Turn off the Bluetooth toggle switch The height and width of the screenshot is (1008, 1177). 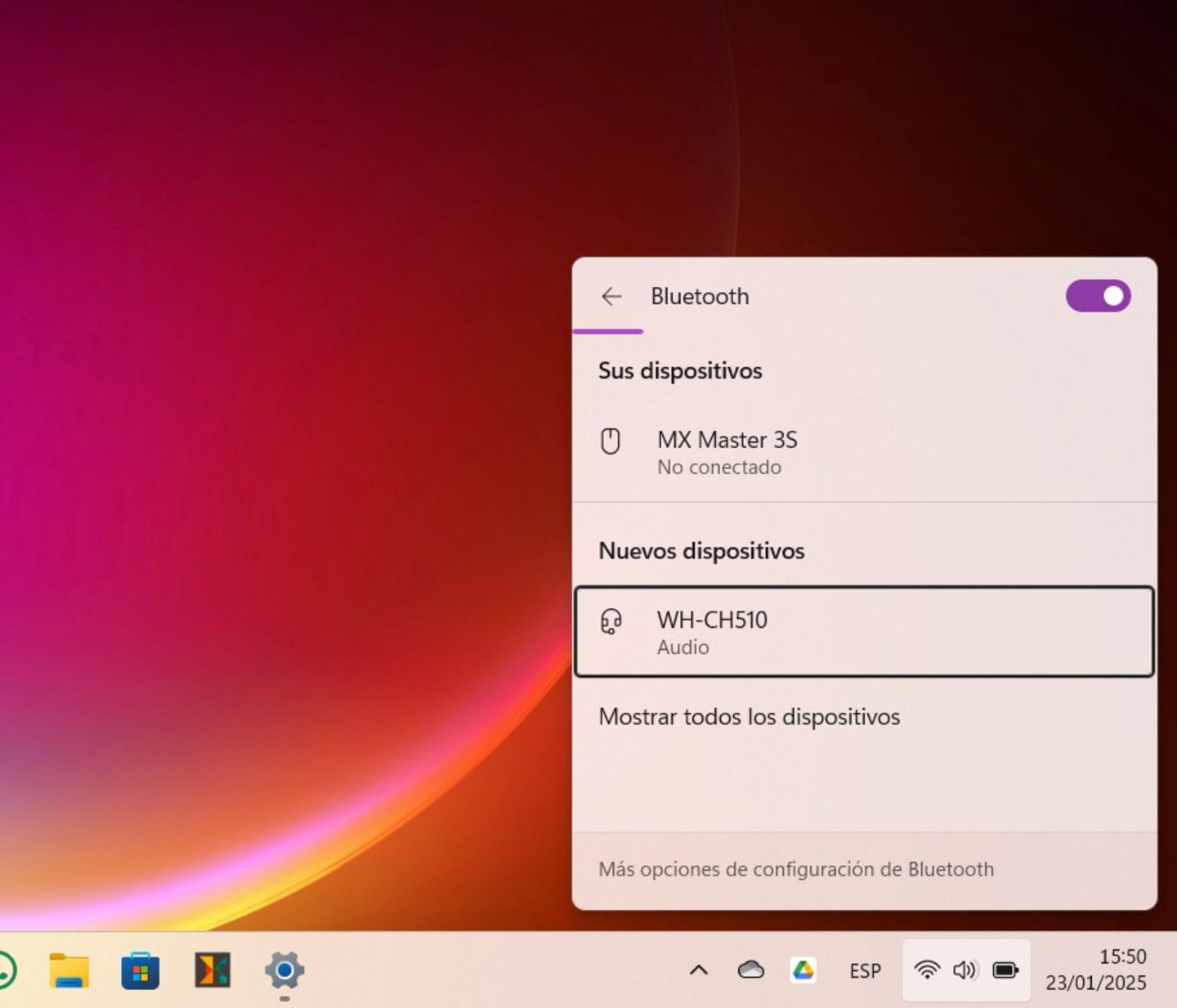[x=1098, y=296]
